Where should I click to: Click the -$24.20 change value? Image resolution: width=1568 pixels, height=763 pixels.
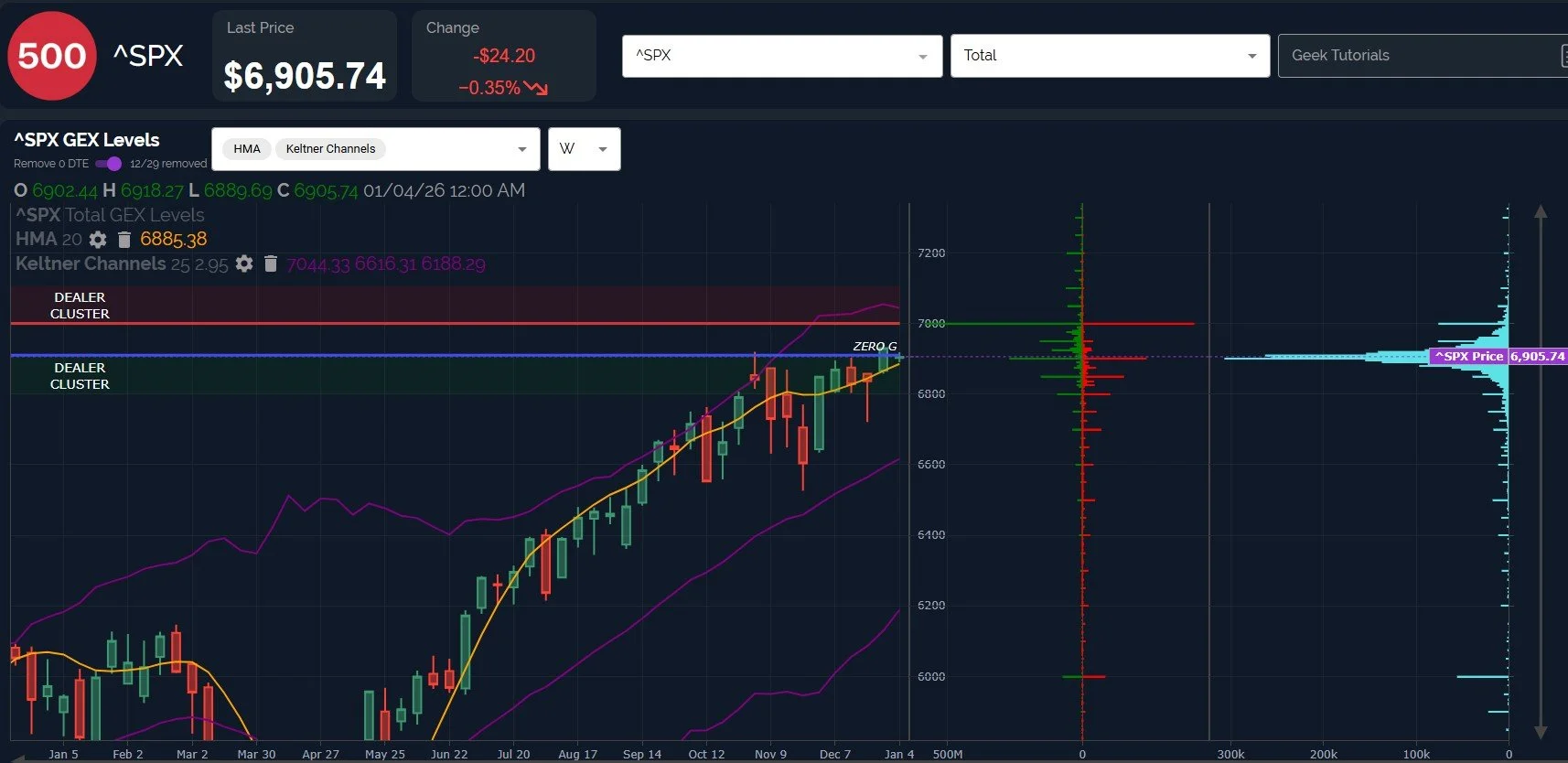point(504,56)
